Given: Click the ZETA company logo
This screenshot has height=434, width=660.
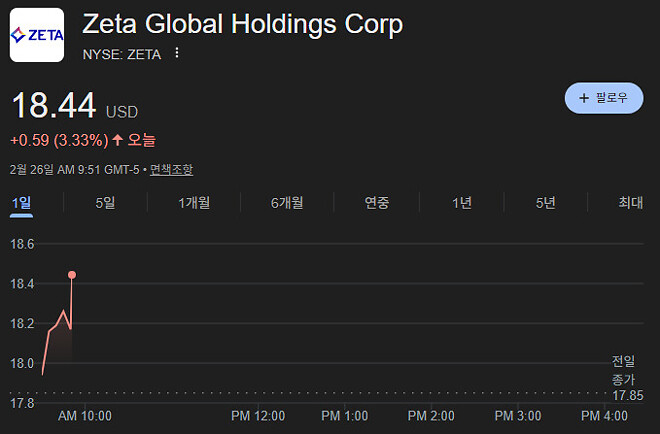Looking at the screenshot, I should click(36, 35).
